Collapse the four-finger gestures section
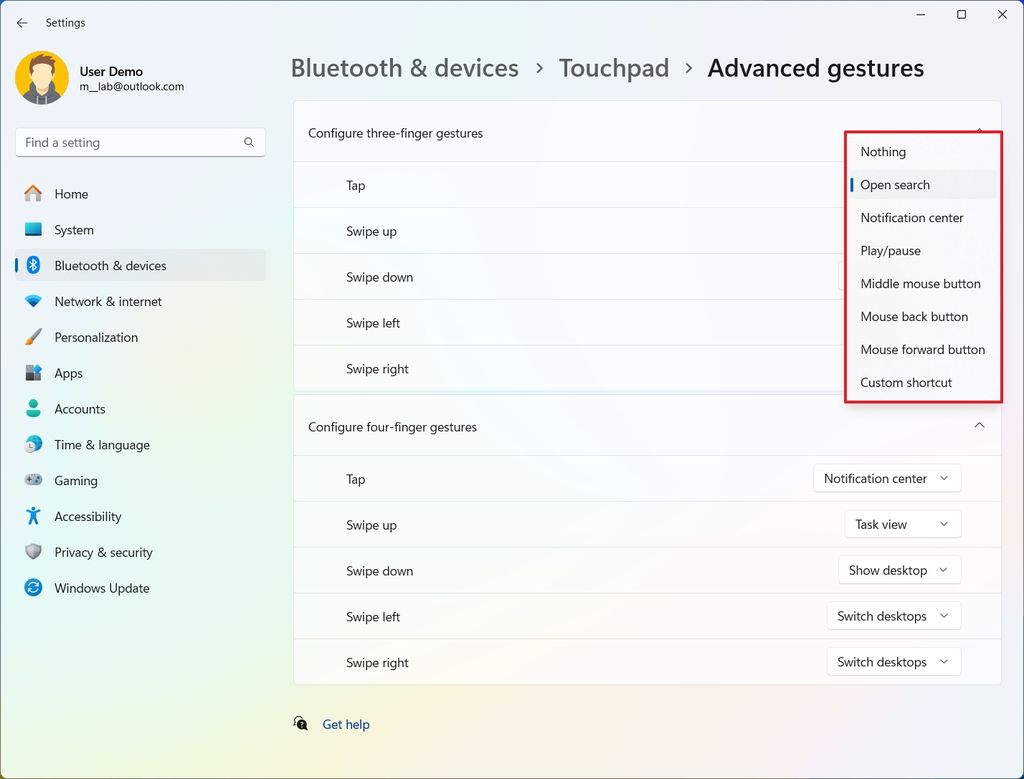Image resolution: width=1024 pixels, height=779 pixels. click(x=980, y=424)
